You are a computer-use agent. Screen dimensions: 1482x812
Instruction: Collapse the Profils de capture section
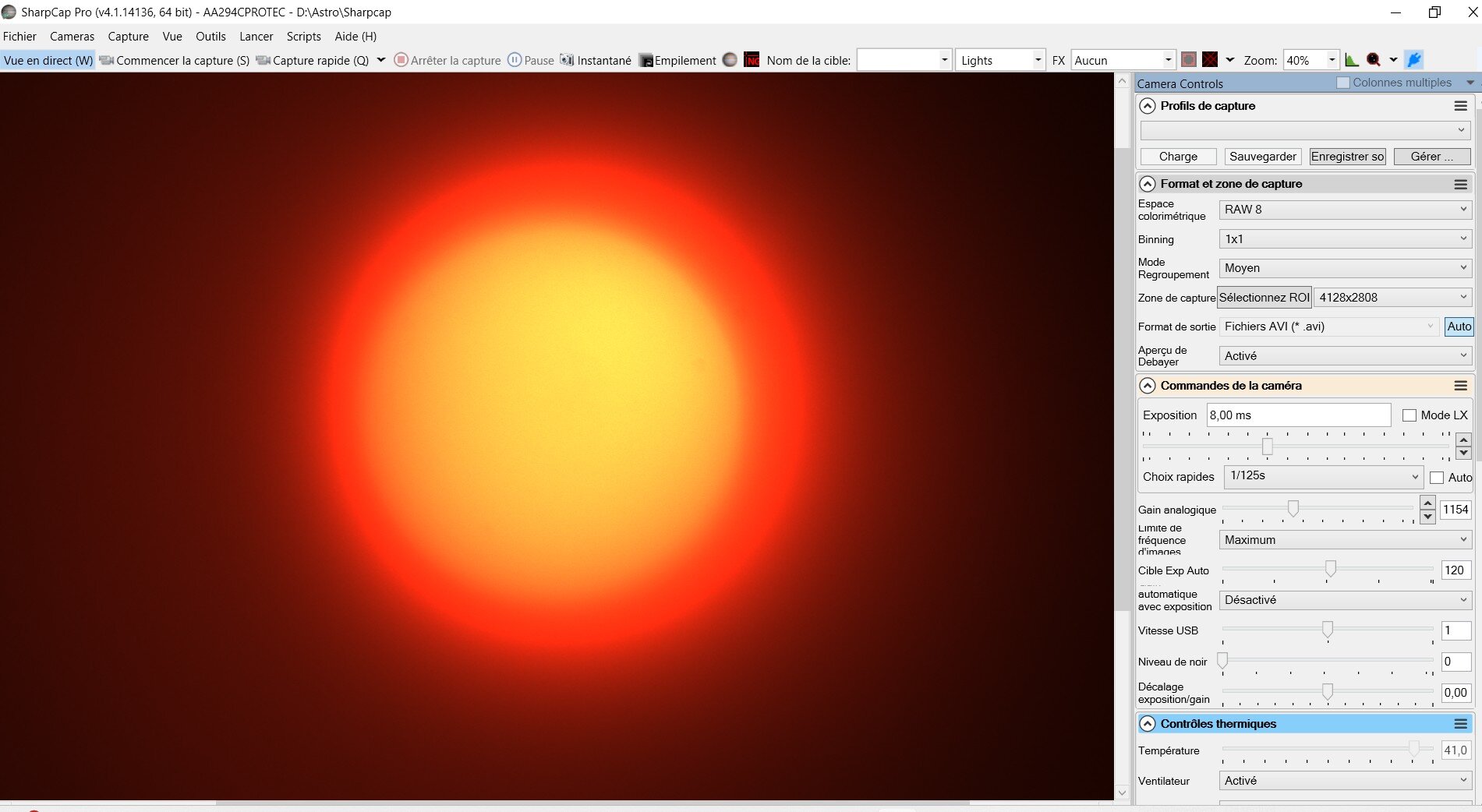[1148, 106]
